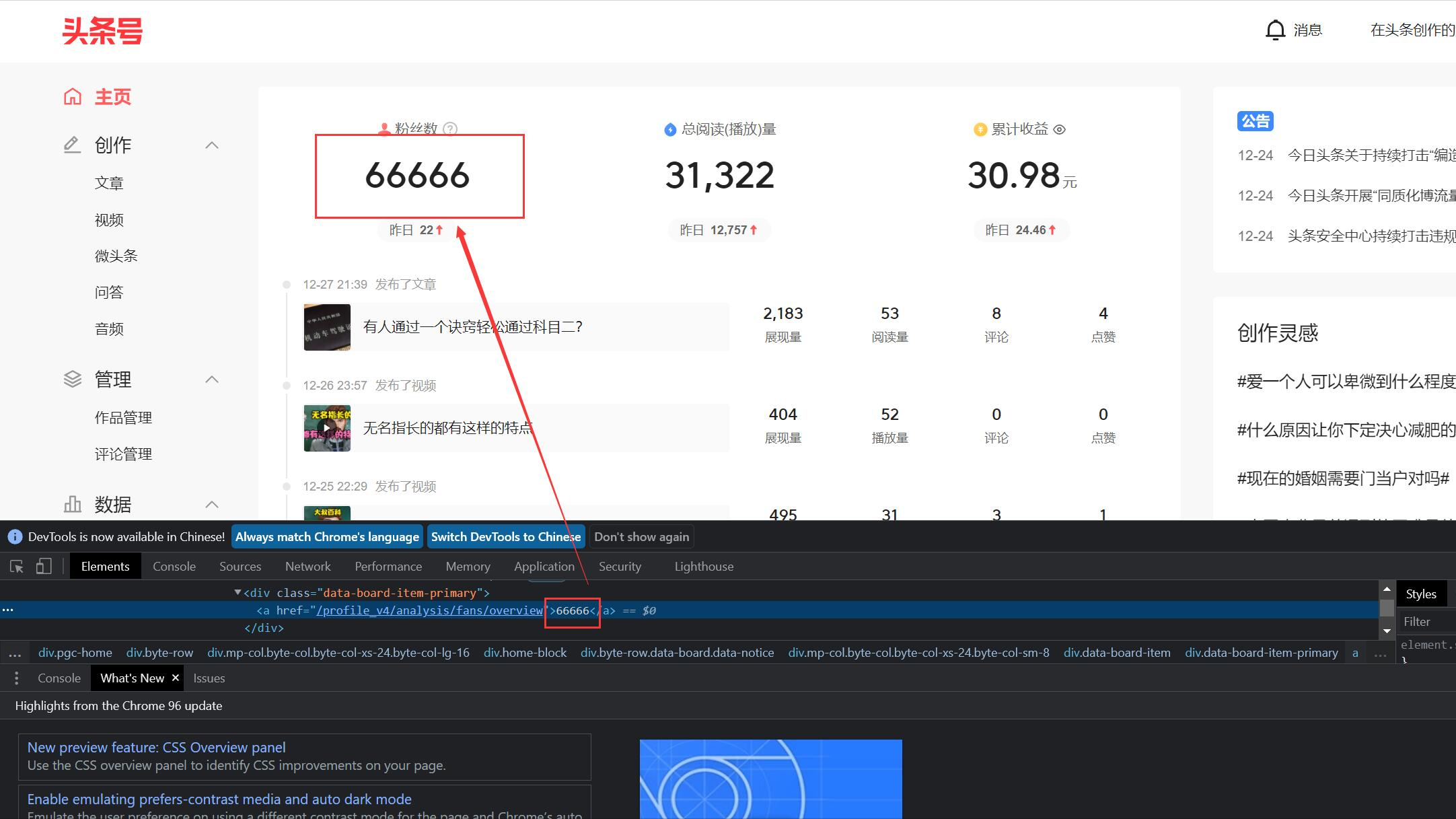Open the DevTools drawer three-dot menu
Image resolution: width=1456 pixels, height=819 pixels.
16,678
